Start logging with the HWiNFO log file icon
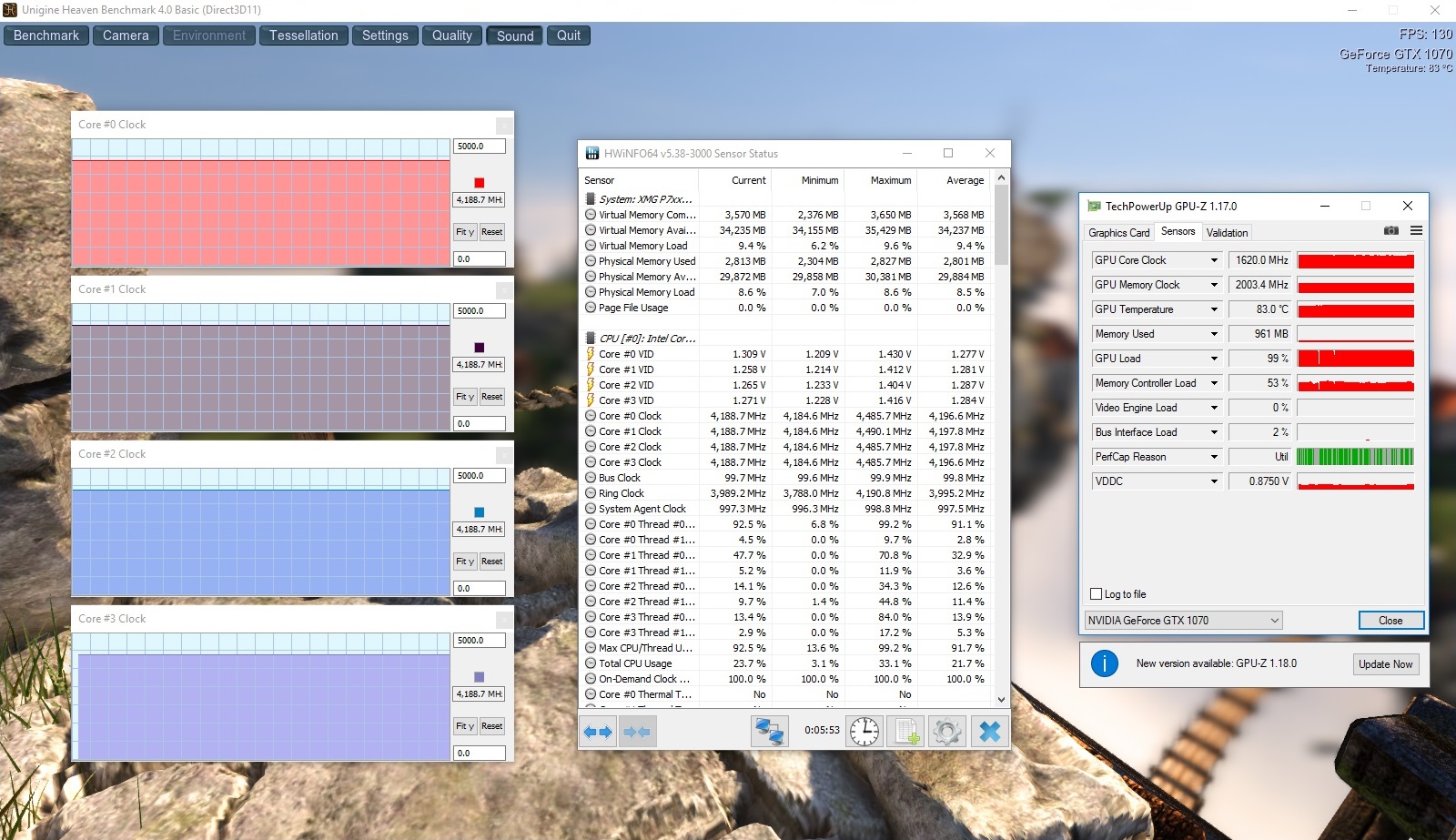The width and height of the screenshot is (1456, 840). (x=906, y=732)
